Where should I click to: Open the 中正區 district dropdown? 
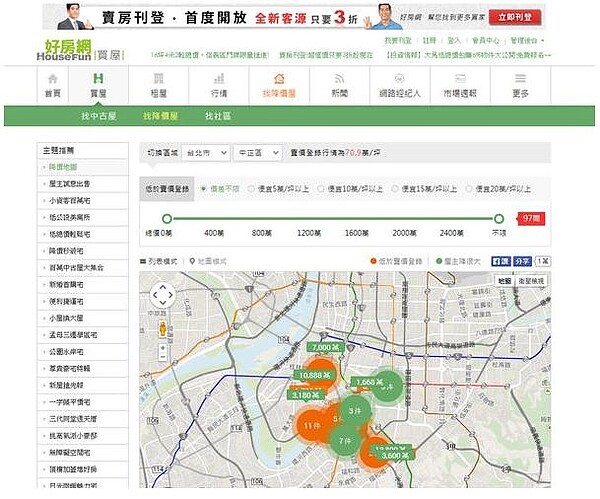258,153
